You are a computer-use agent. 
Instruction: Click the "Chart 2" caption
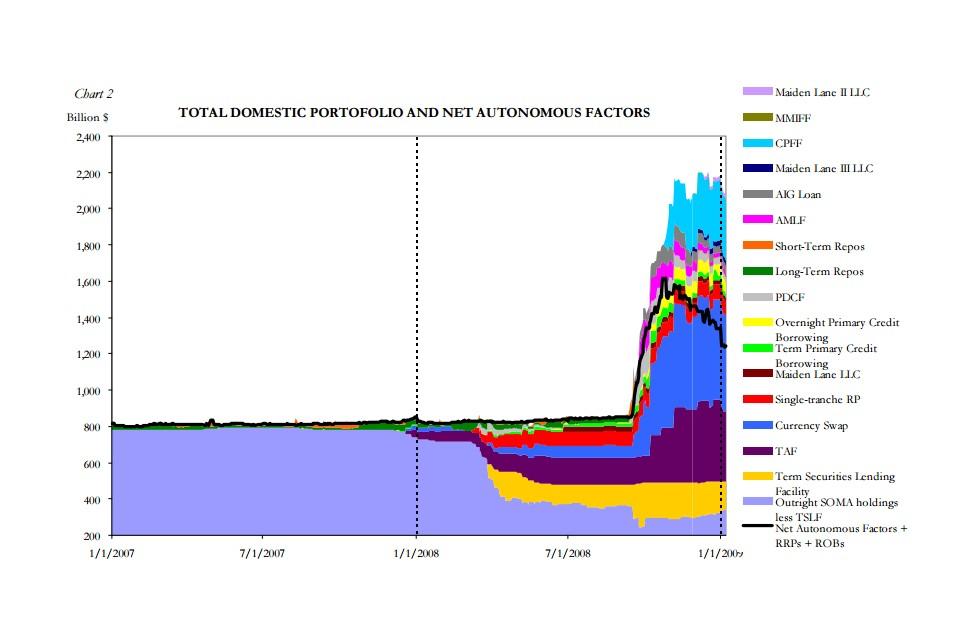click(x=93, y=94)
